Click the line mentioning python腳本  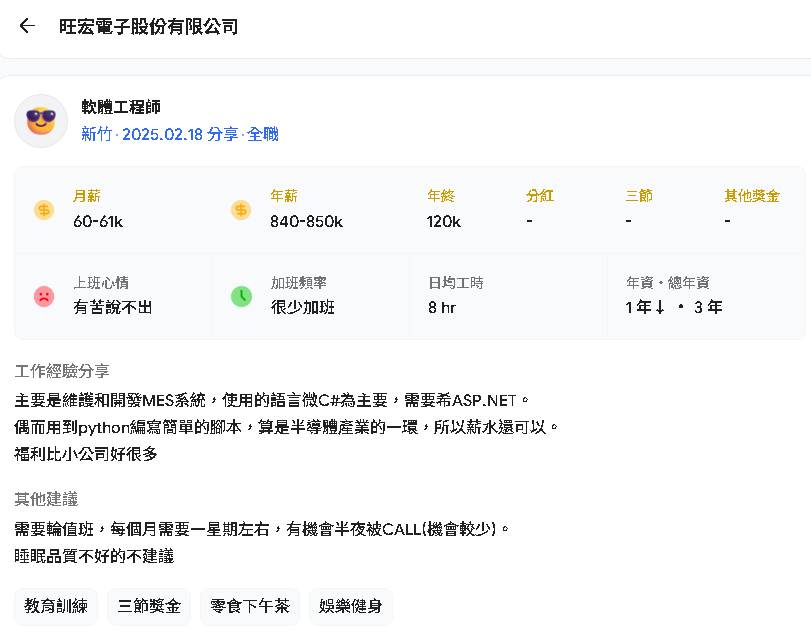(286, 427)
